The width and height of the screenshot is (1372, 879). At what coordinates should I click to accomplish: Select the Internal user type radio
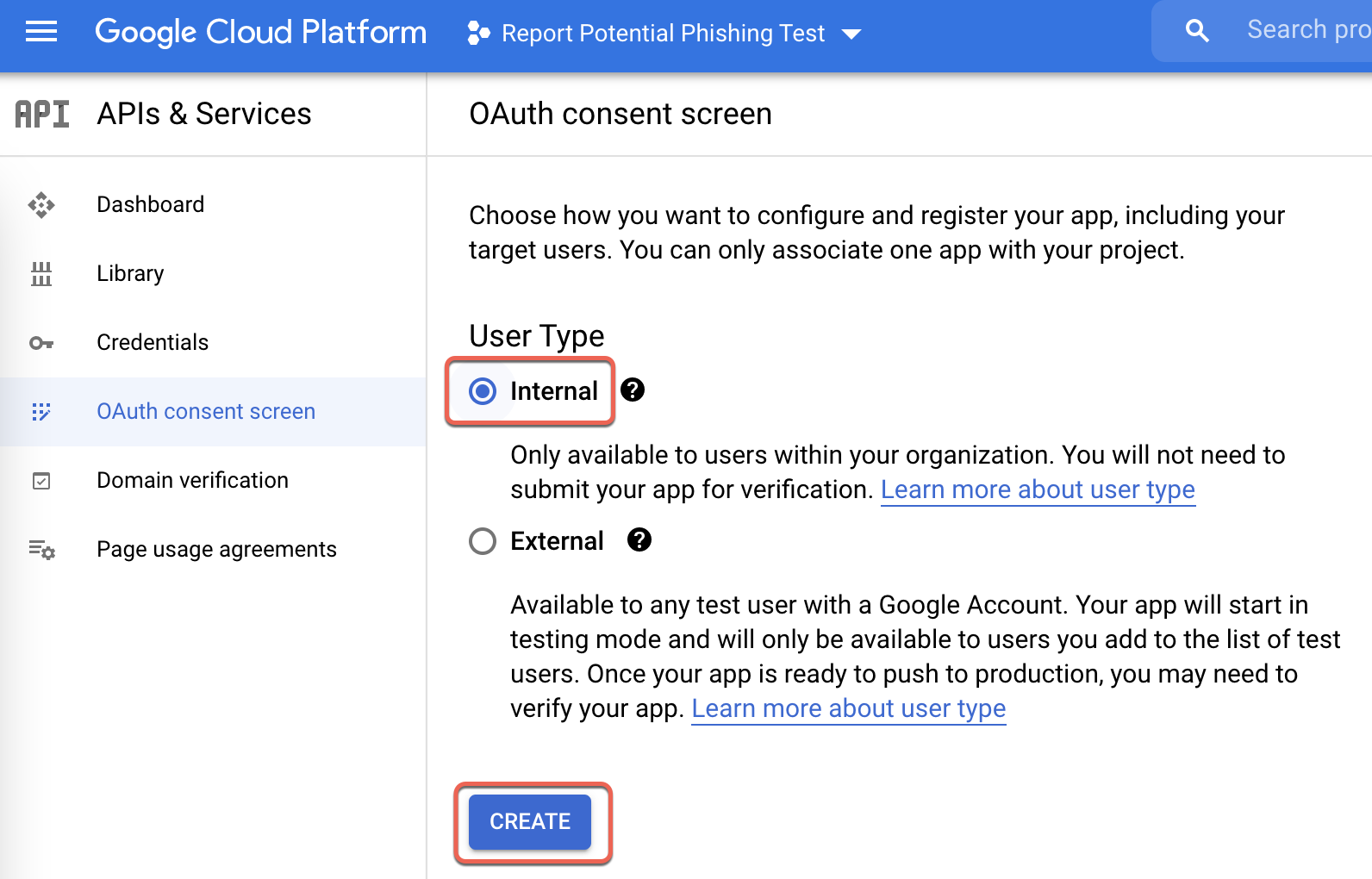483,391
